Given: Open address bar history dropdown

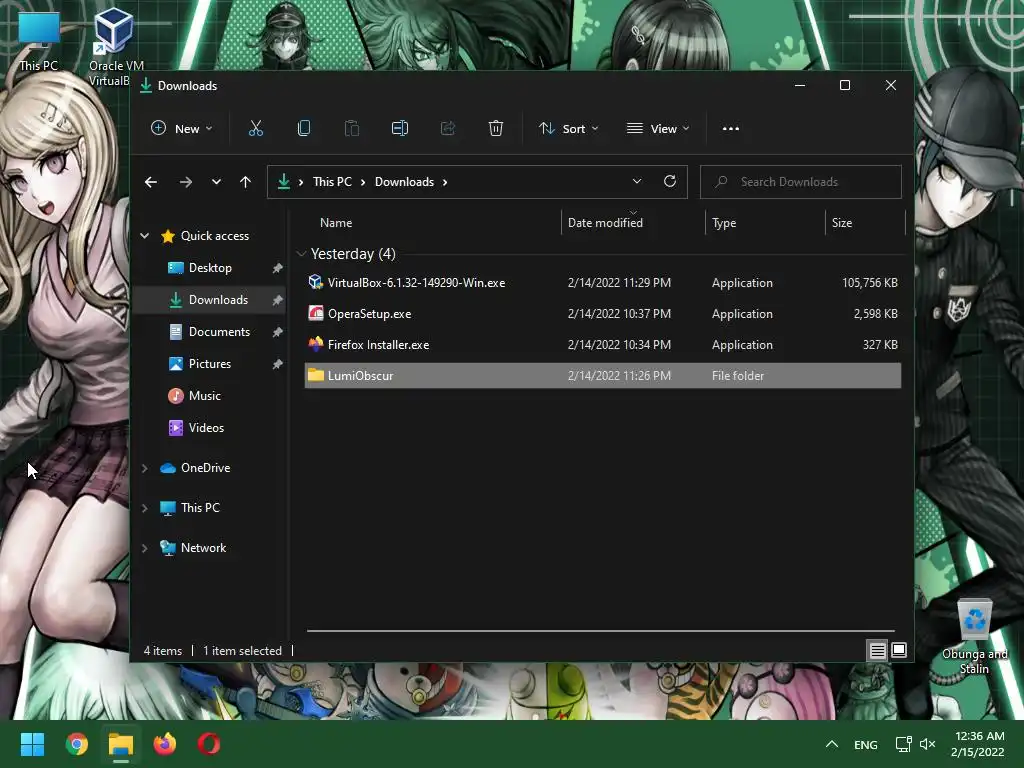Looking at the screenshot, I should pos(637,182).
